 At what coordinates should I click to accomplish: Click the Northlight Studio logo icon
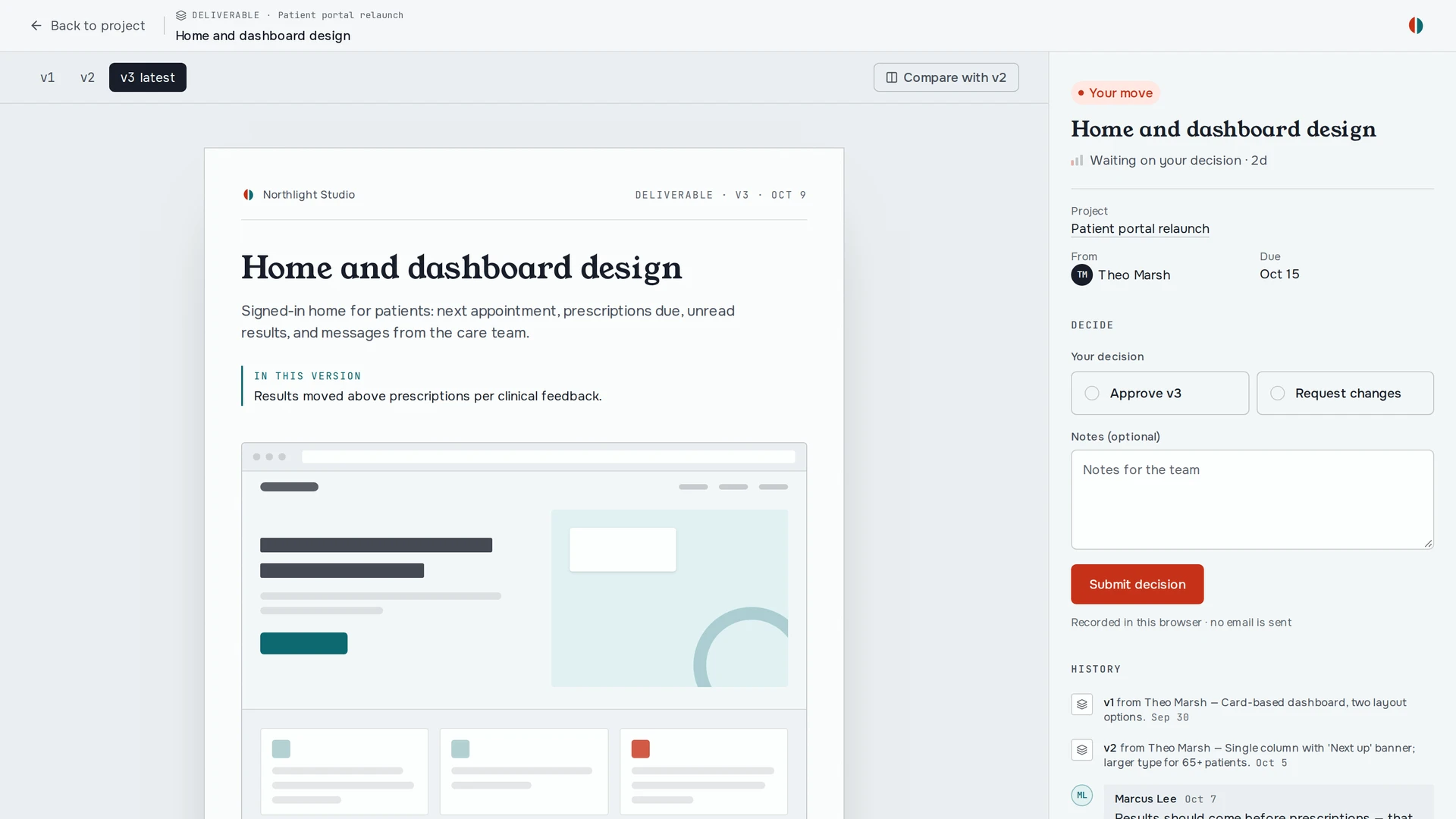[248, 195]
